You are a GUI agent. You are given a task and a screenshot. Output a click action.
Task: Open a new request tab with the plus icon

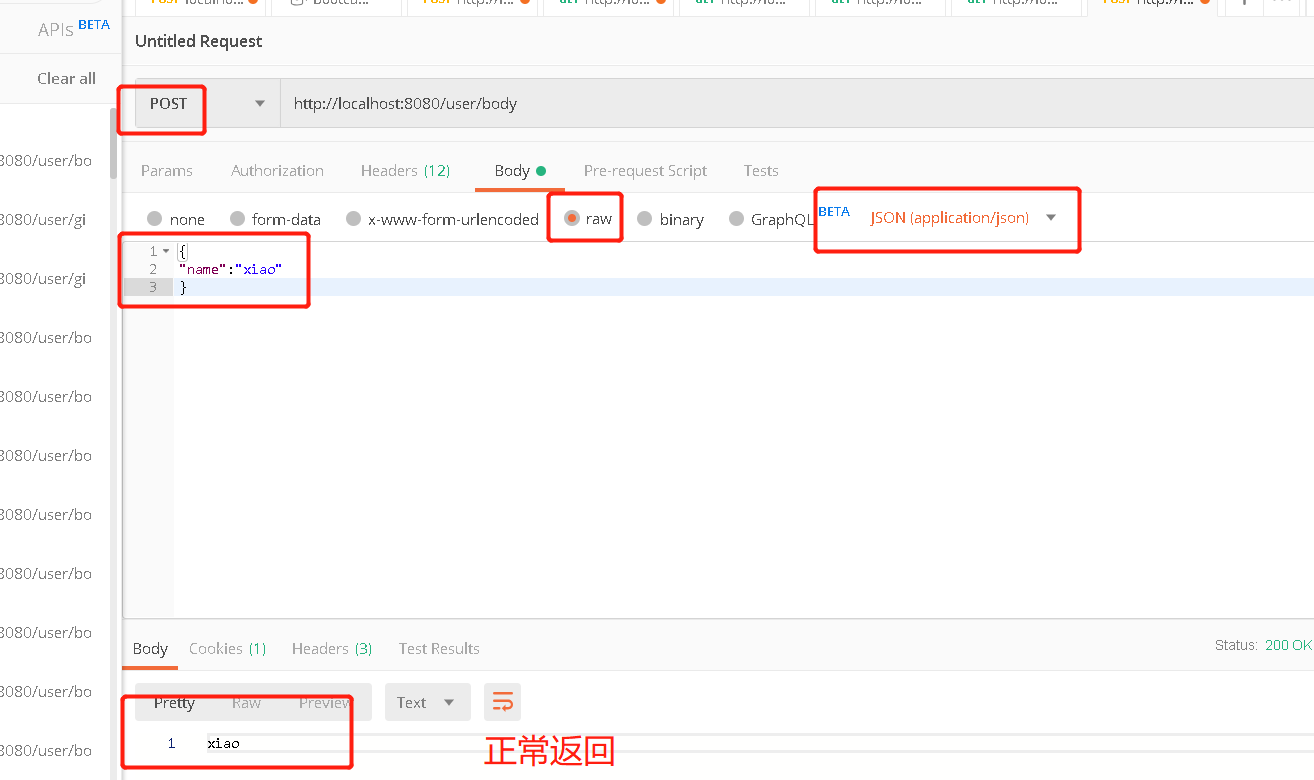(x=1243, y=4)
